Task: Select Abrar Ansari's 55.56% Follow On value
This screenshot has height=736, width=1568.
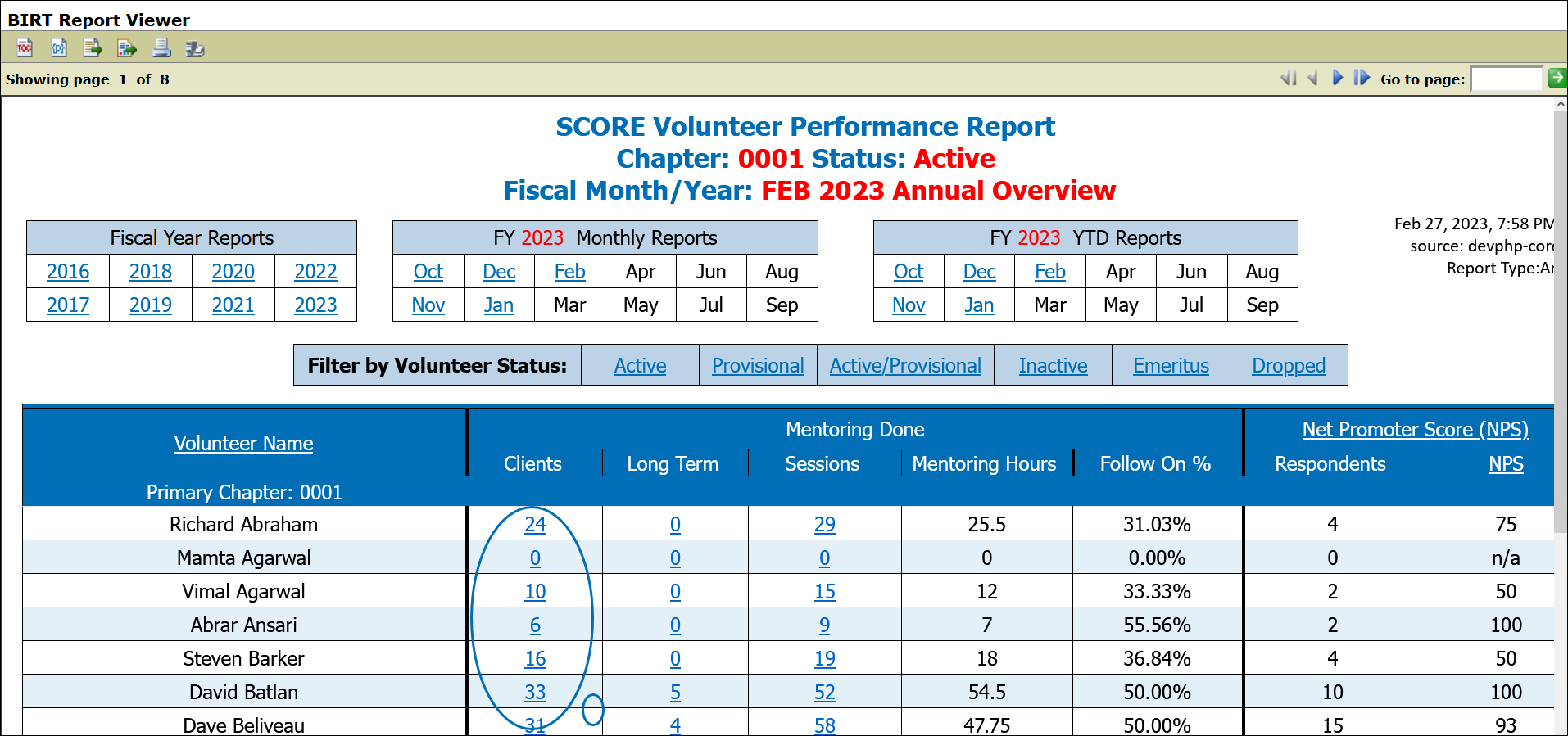Action: click(1157, 625)
